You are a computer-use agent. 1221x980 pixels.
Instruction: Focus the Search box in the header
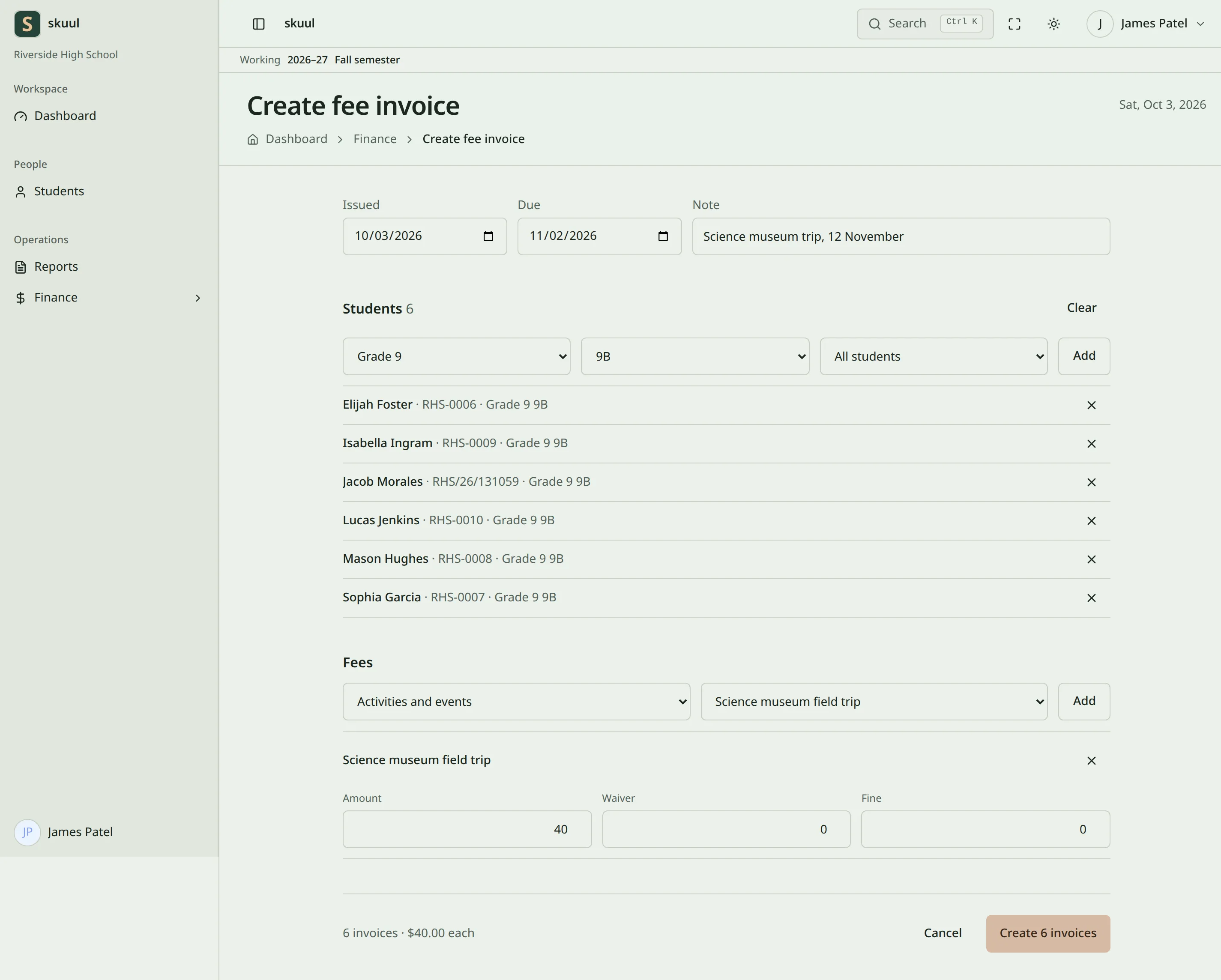[925, 24]
